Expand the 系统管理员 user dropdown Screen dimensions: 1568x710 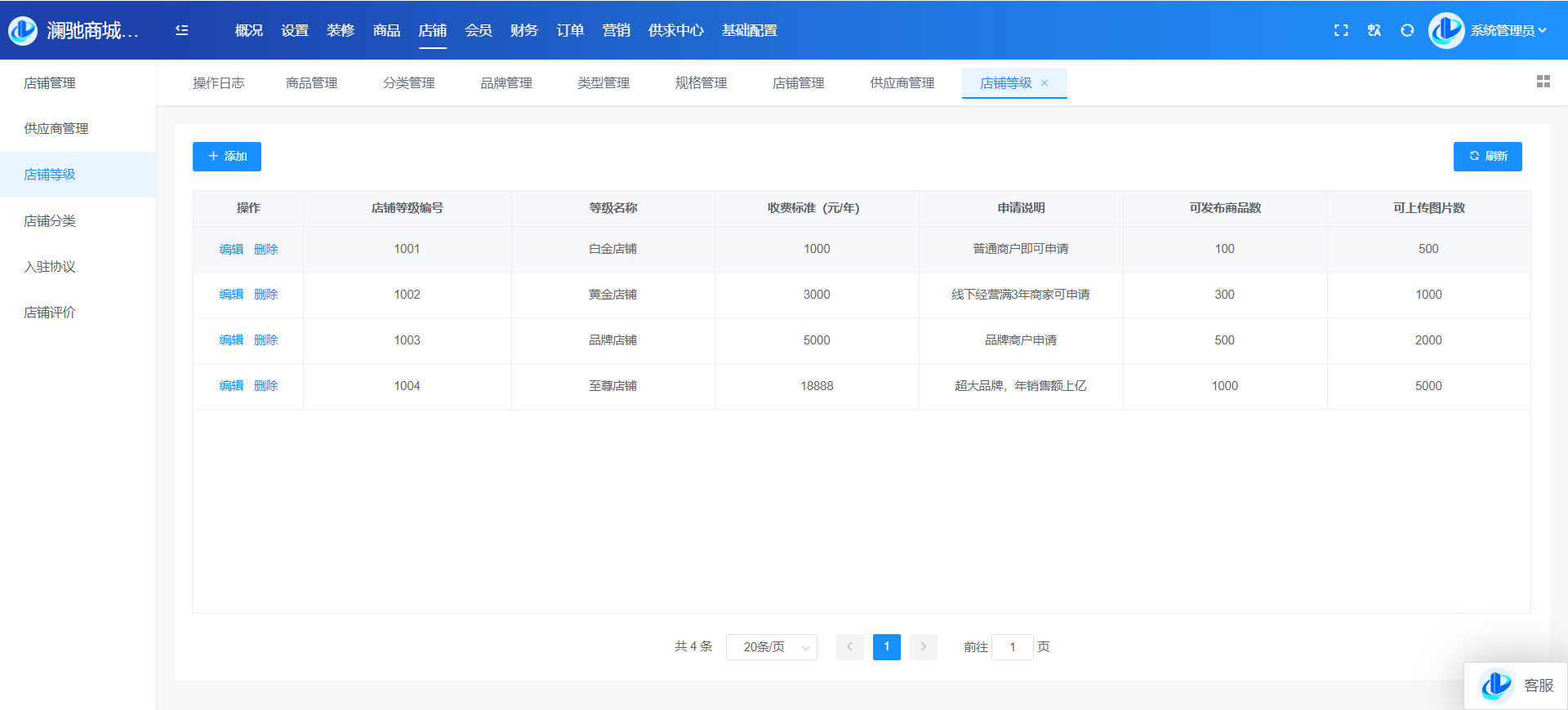click(x=1508, y=30)
